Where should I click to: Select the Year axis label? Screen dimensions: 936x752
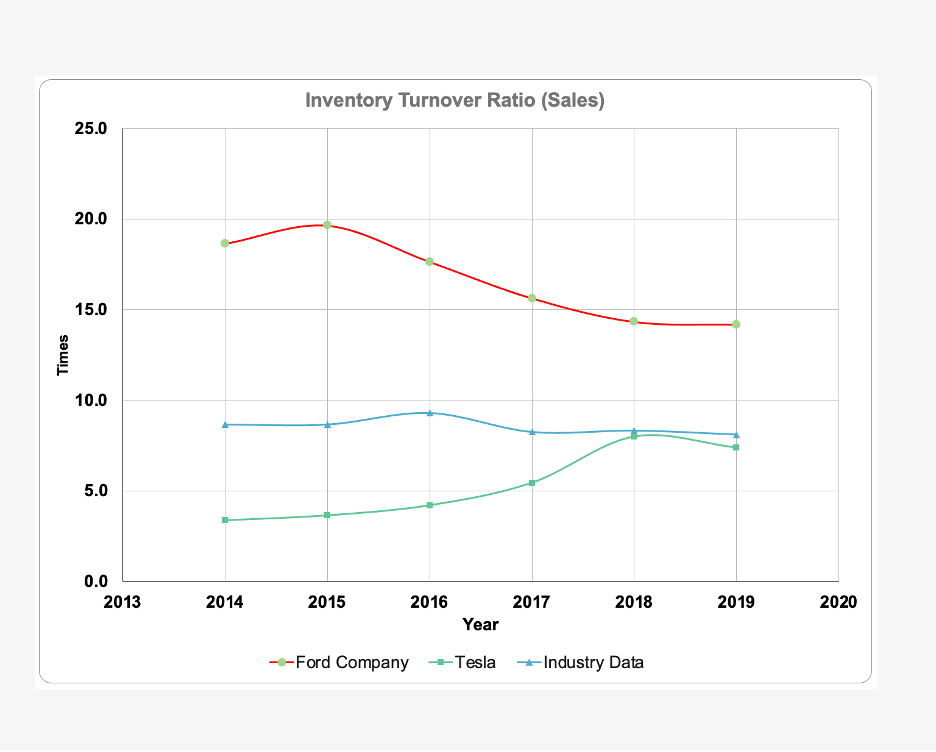(x=480, y=624)
